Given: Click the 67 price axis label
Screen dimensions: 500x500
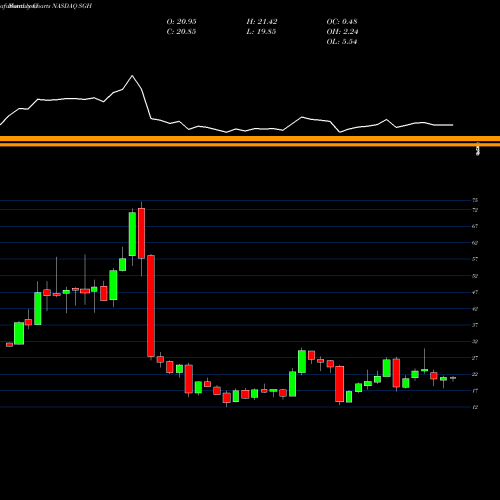Looking at the screenshot, I should [x=475, y=226].
